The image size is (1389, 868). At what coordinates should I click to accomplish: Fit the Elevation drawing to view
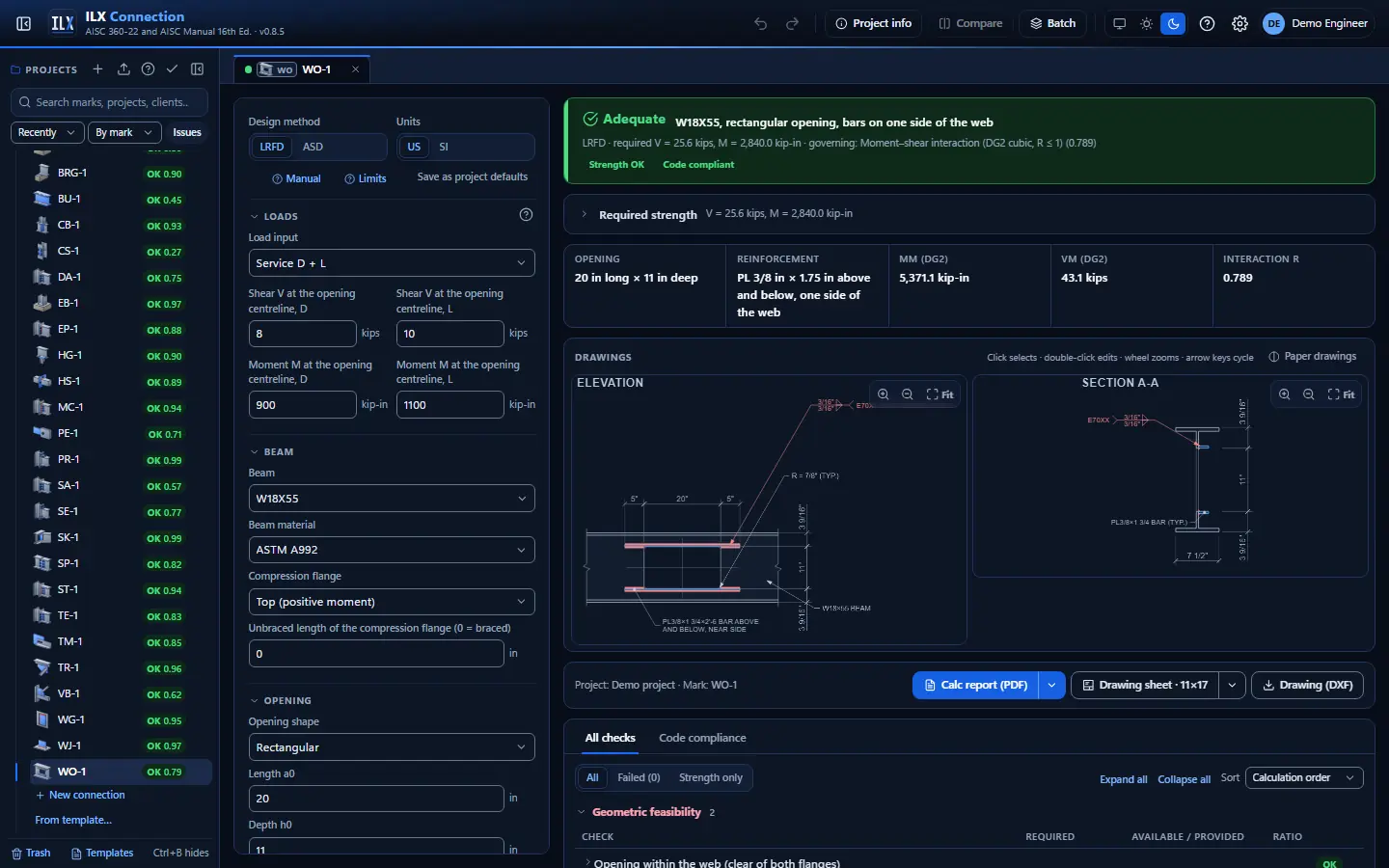click(x=940, y=394)
